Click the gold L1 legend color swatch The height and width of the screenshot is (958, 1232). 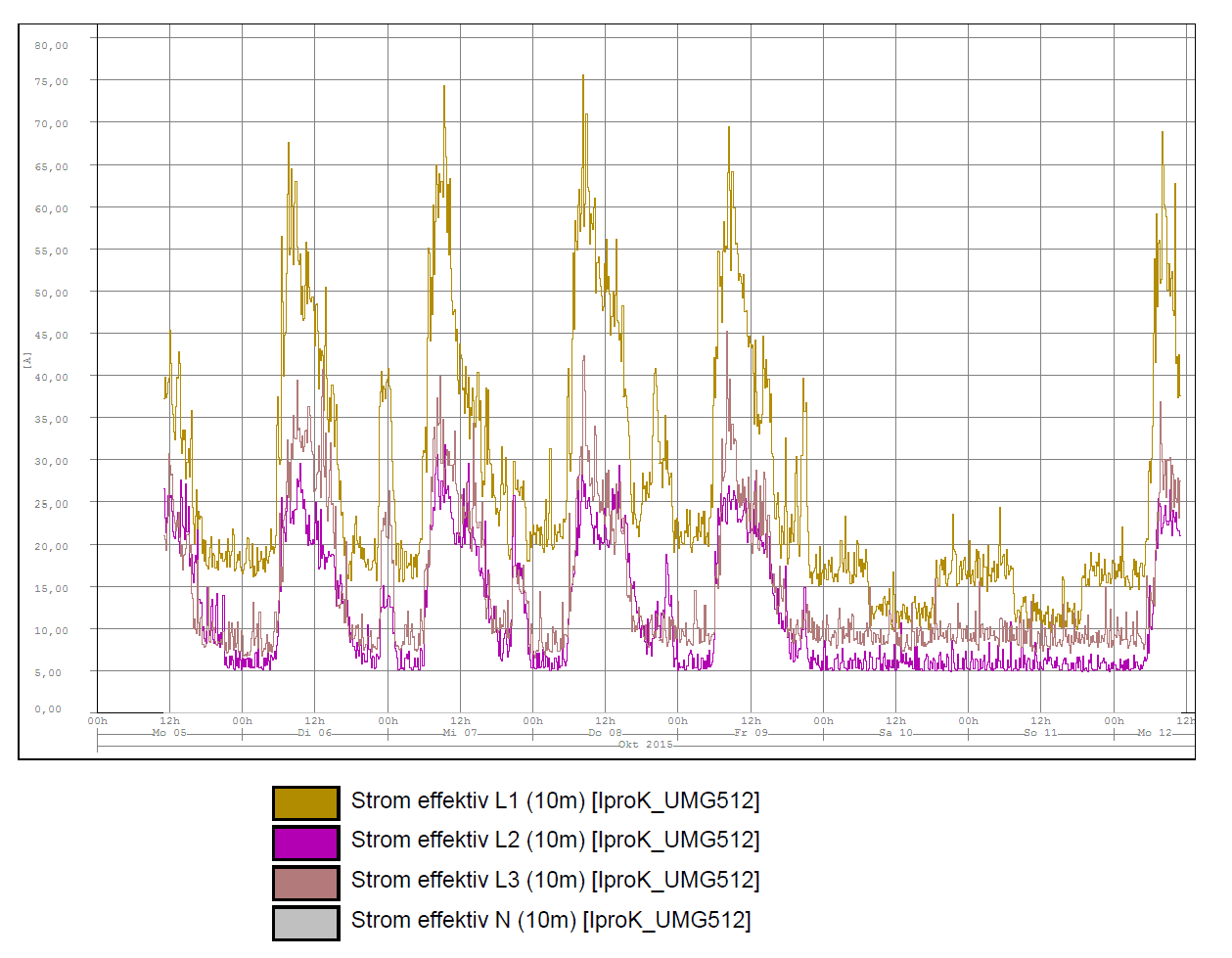click(x=305, y=802)
